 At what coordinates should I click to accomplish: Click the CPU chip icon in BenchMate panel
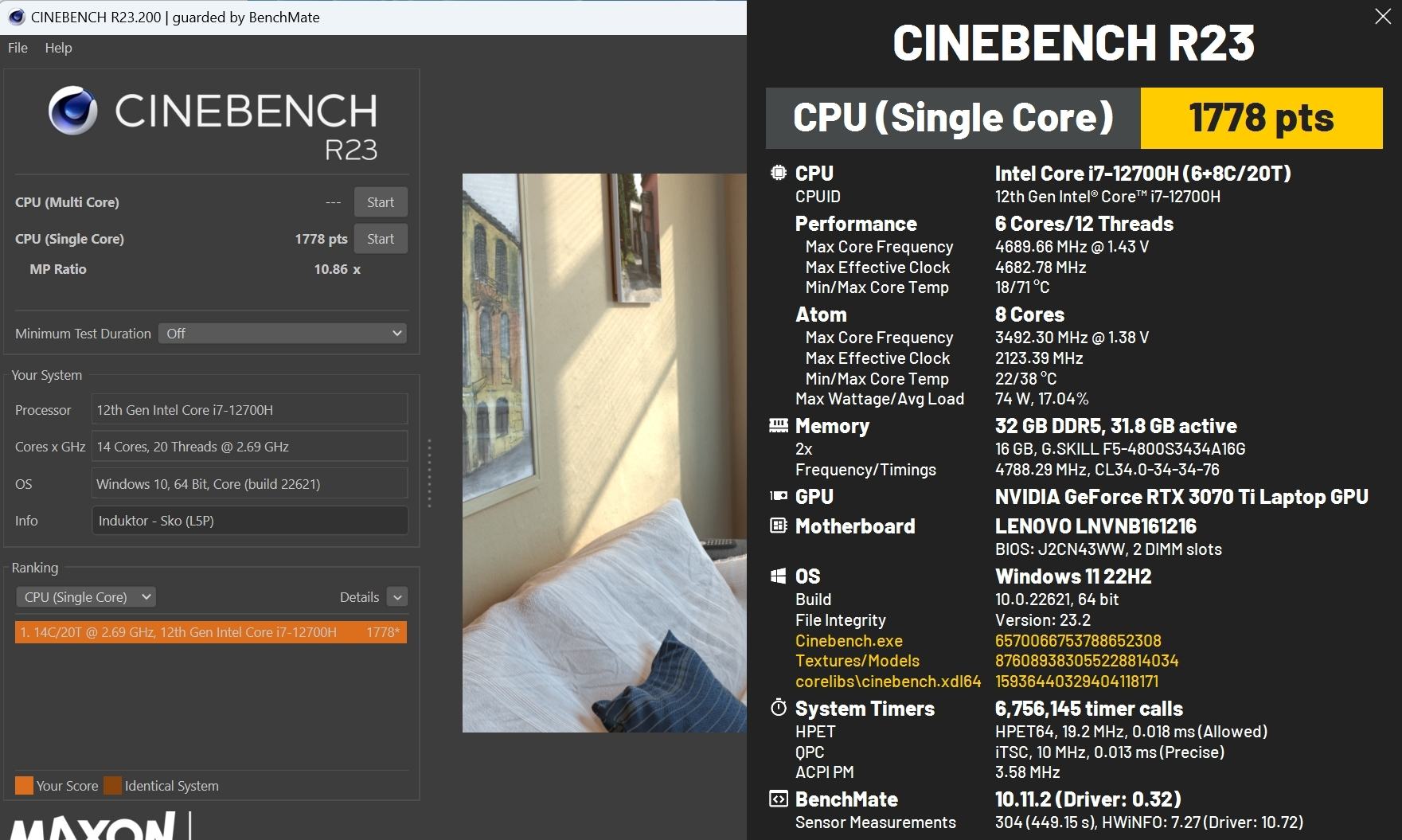[779, 173]
